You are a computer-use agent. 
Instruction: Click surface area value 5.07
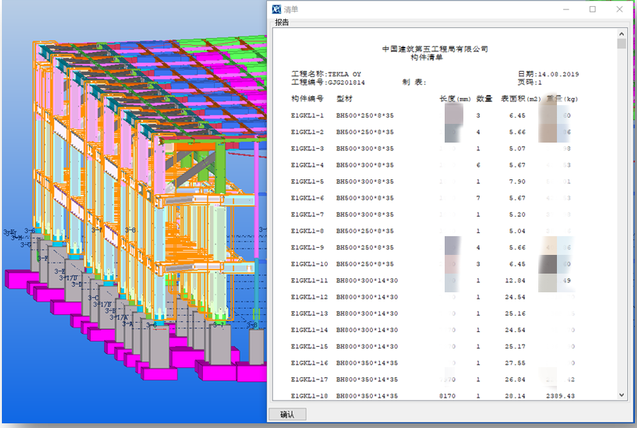tap(517, 149)
